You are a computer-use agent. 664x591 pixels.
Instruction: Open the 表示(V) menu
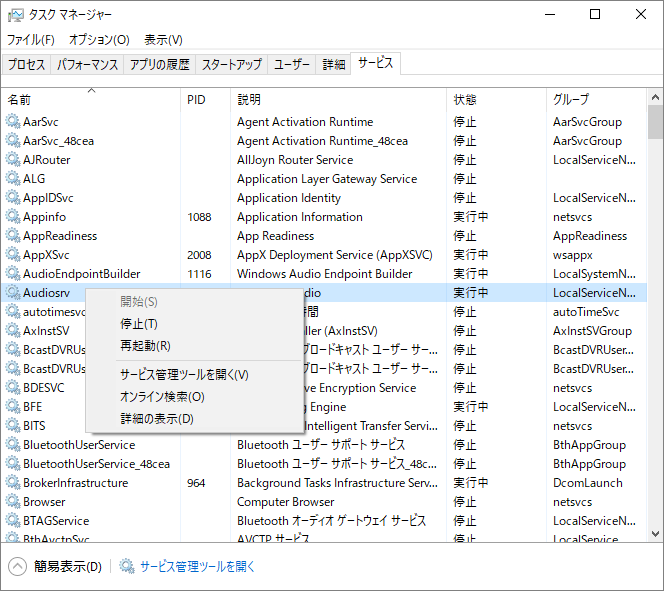163,40
